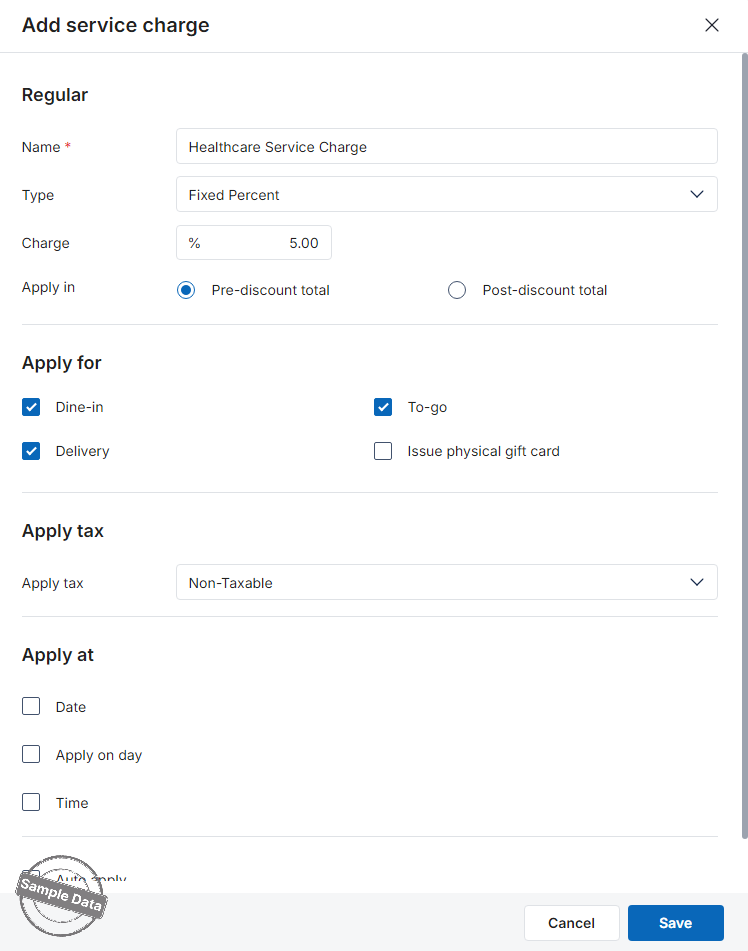The height and width of the screenshot is (951, 748).
Task: Check the Apply on day option
Action: 32,755
